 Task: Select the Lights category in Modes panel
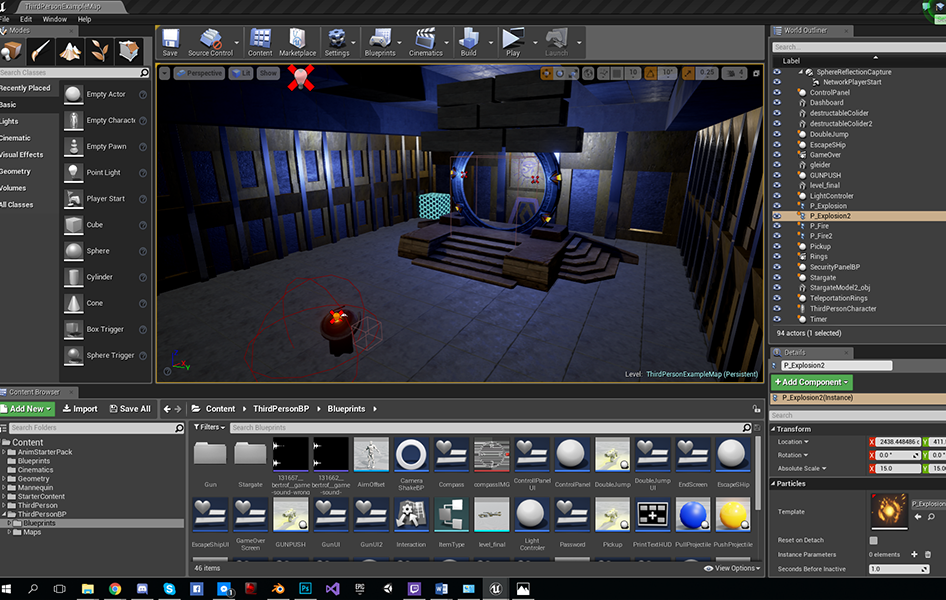(x=10, y=121)
